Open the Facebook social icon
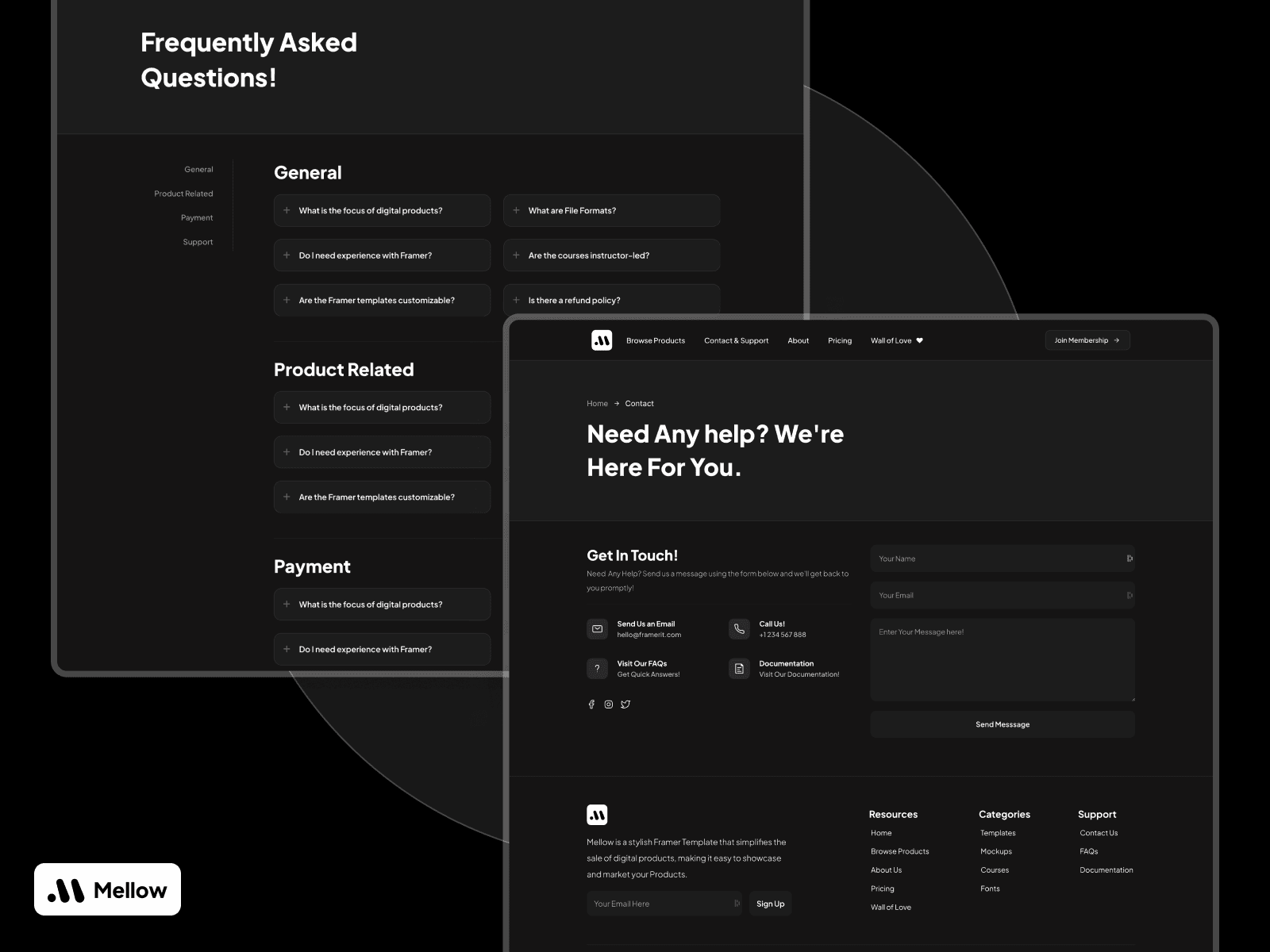The width and height of the screenshot is (1270, 952). pos(591,704)
